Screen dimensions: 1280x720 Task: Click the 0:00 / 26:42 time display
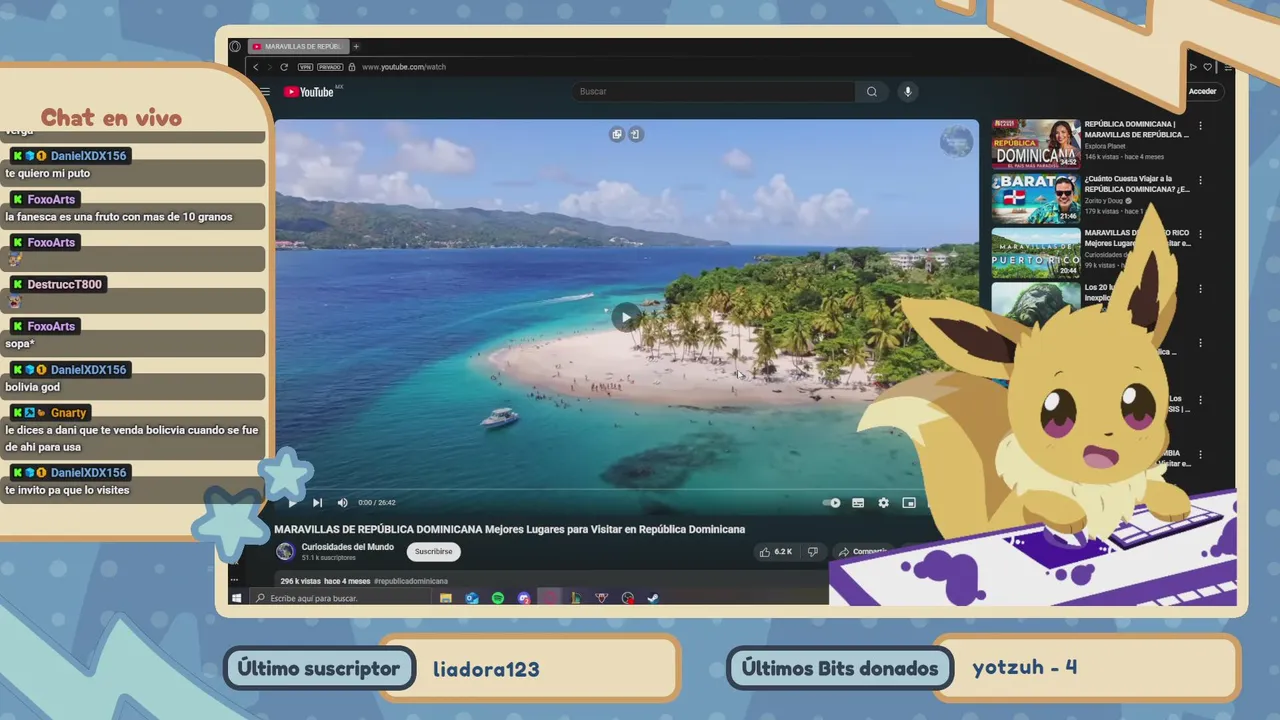pos(377,503)
